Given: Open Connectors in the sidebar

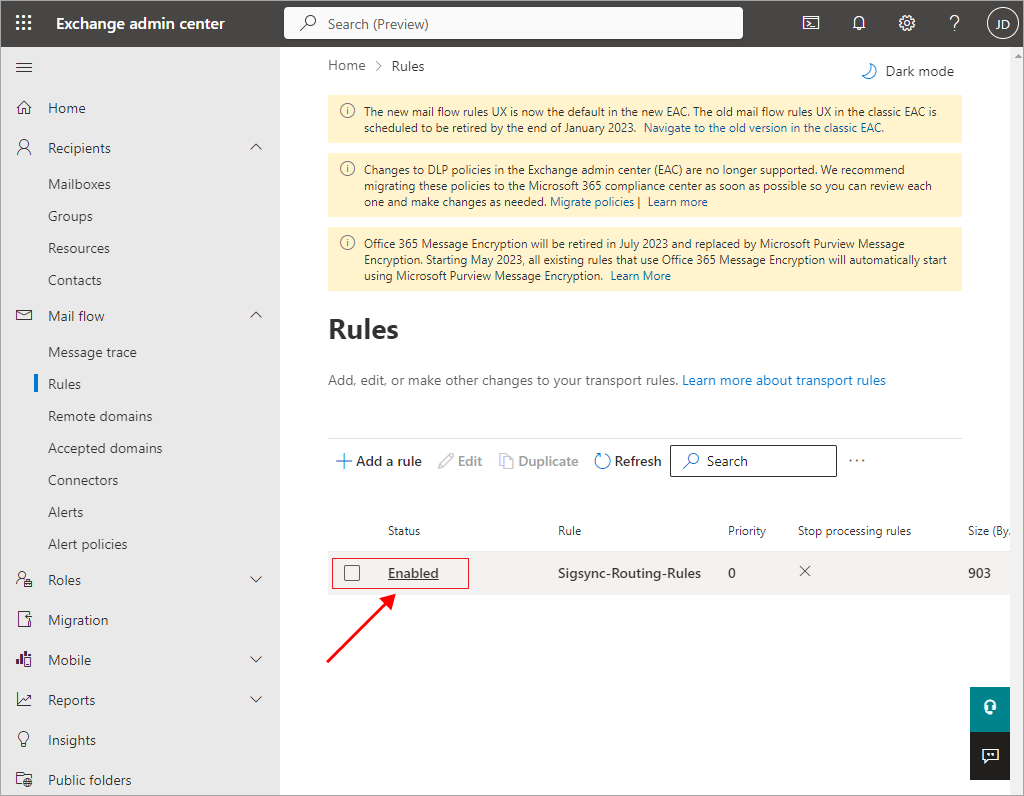Looking at the screenshot, I should (83, 480).
